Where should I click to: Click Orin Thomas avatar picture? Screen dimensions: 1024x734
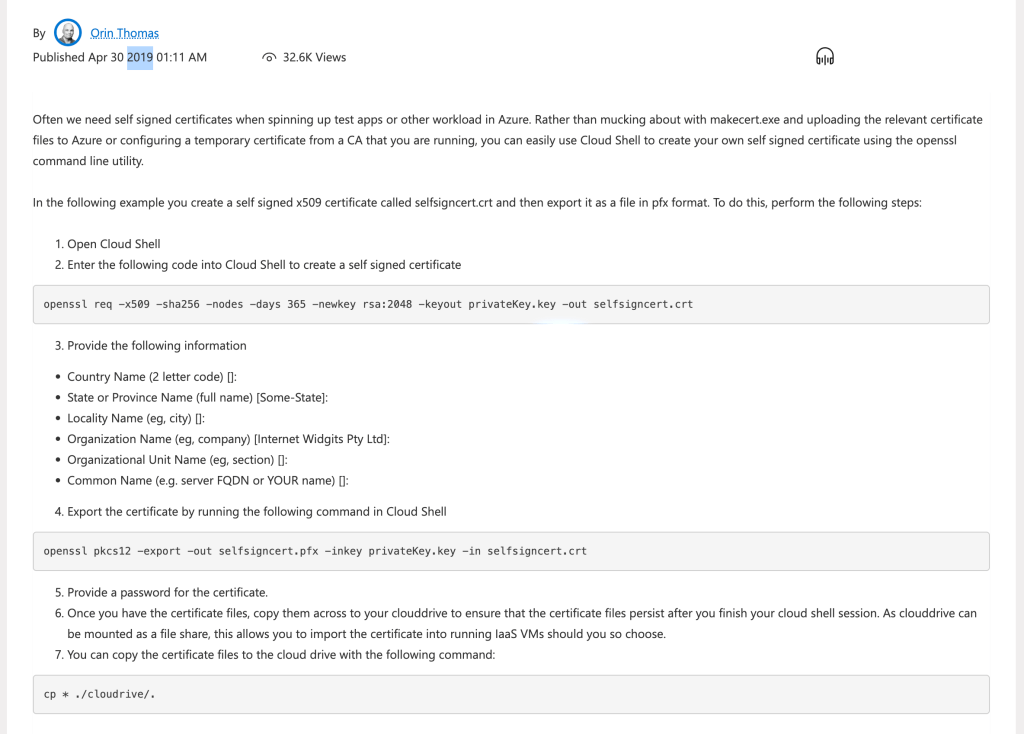coord(68,33)
